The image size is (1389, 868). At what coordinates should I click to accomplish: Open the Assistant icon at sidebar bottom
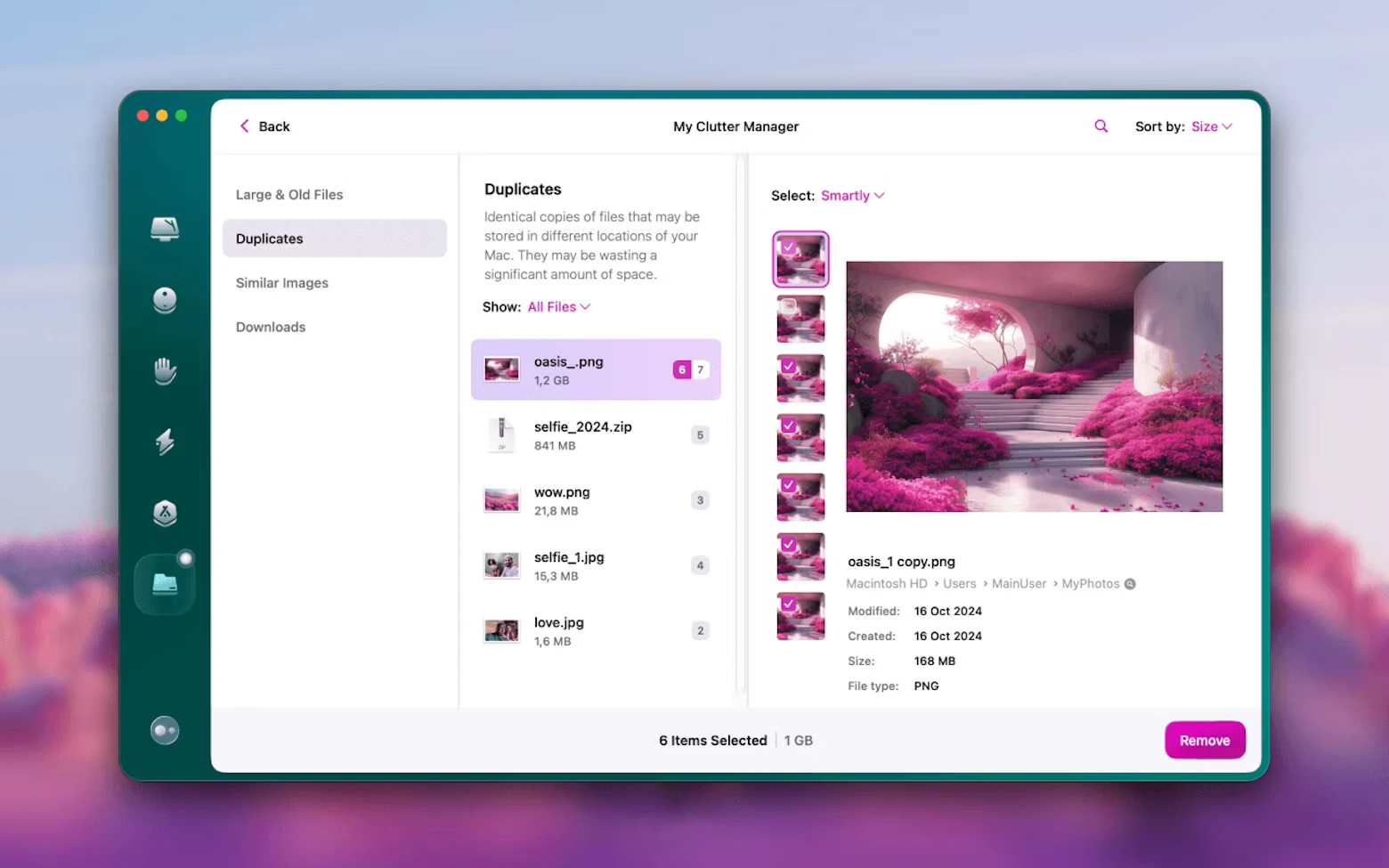[165, 731]
